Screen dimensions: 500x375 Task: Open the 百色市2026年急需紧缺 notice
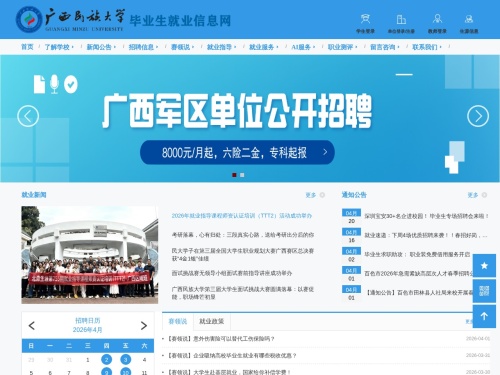tap(419, 274)
